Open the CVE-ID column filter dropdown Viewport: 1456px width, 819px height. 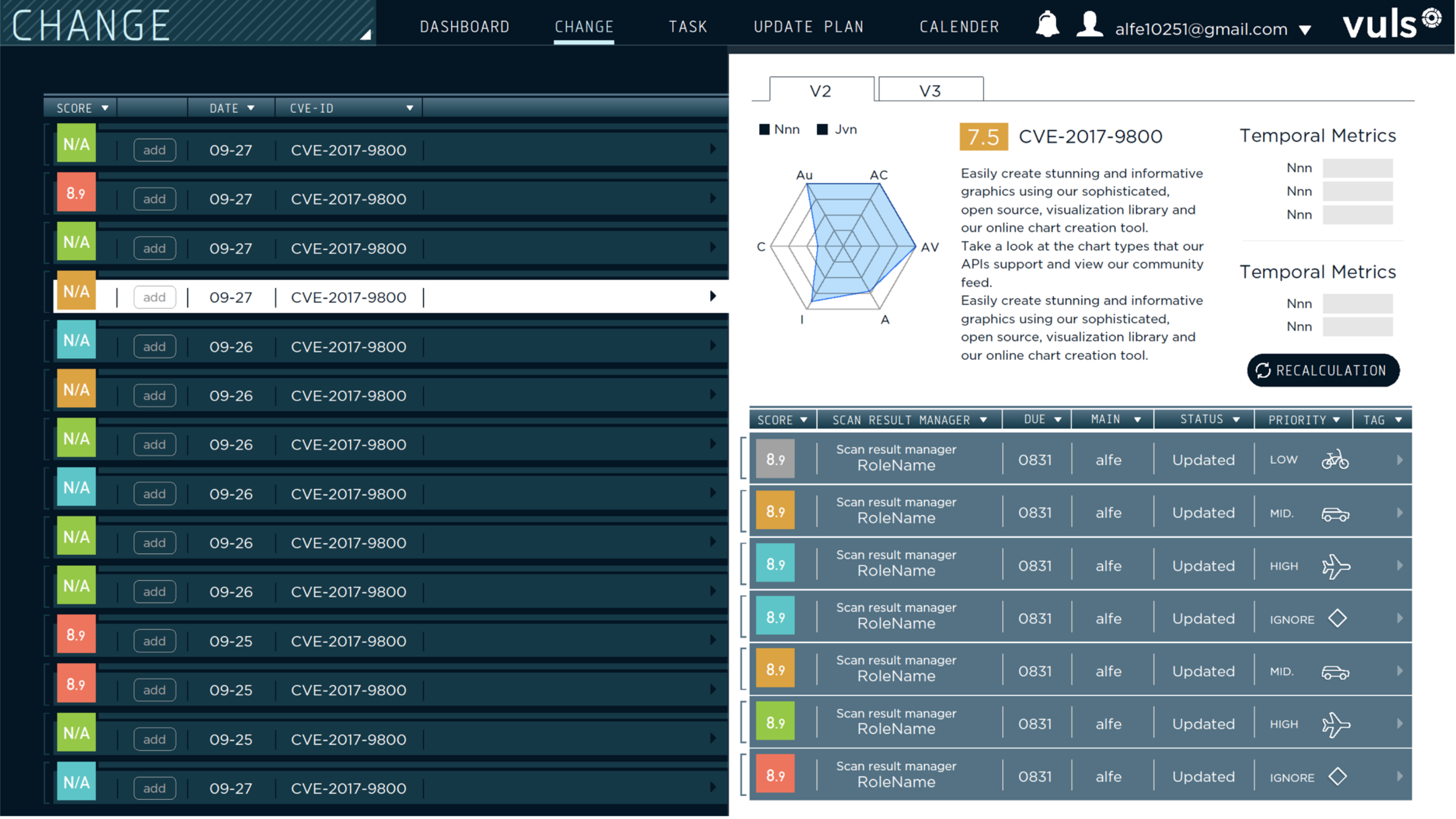tap(410, 108)
